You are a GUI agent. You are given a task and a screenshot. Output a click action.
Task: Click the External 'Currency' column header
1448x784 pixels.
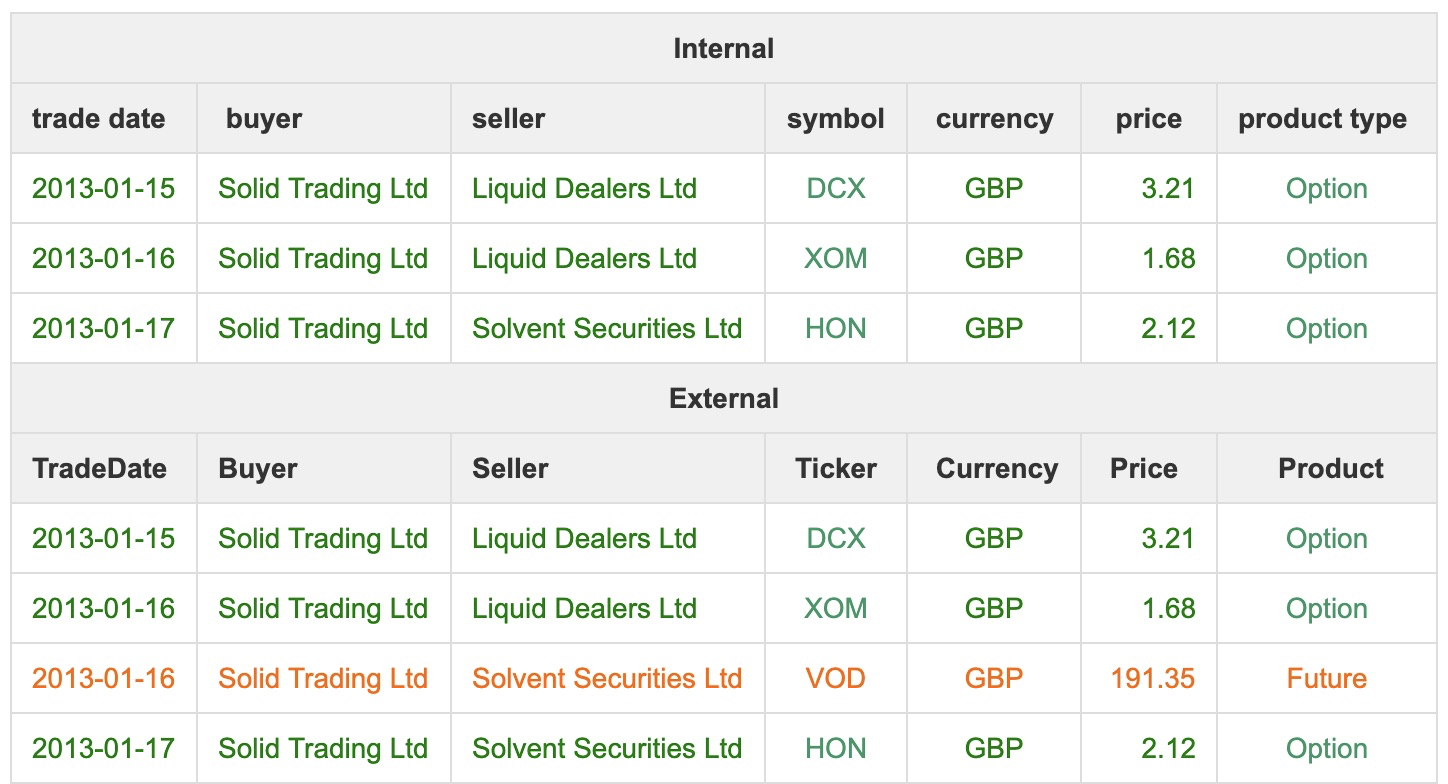(x=996, y=469)
